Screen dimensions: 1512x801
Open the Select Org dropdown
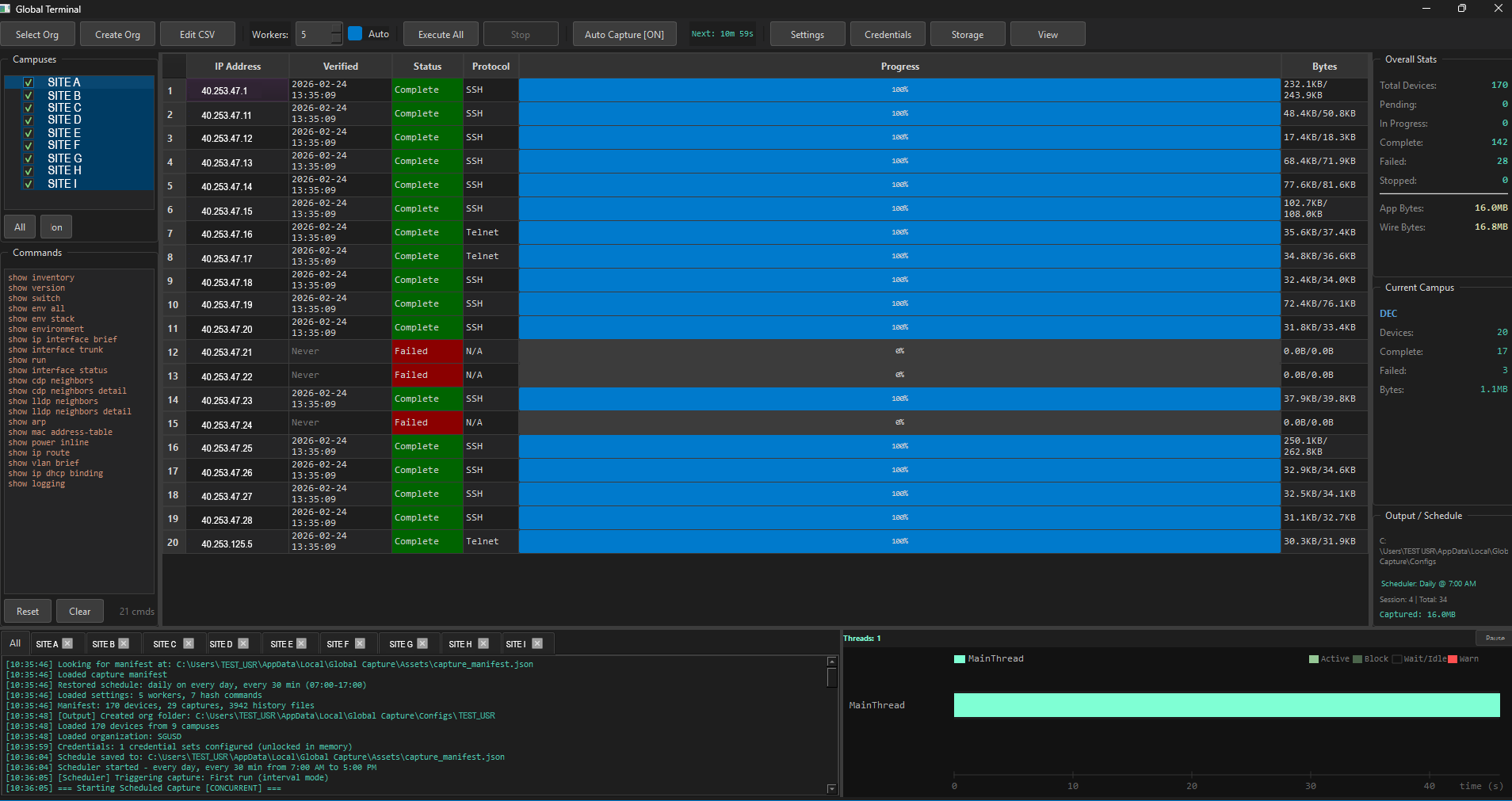37,33
